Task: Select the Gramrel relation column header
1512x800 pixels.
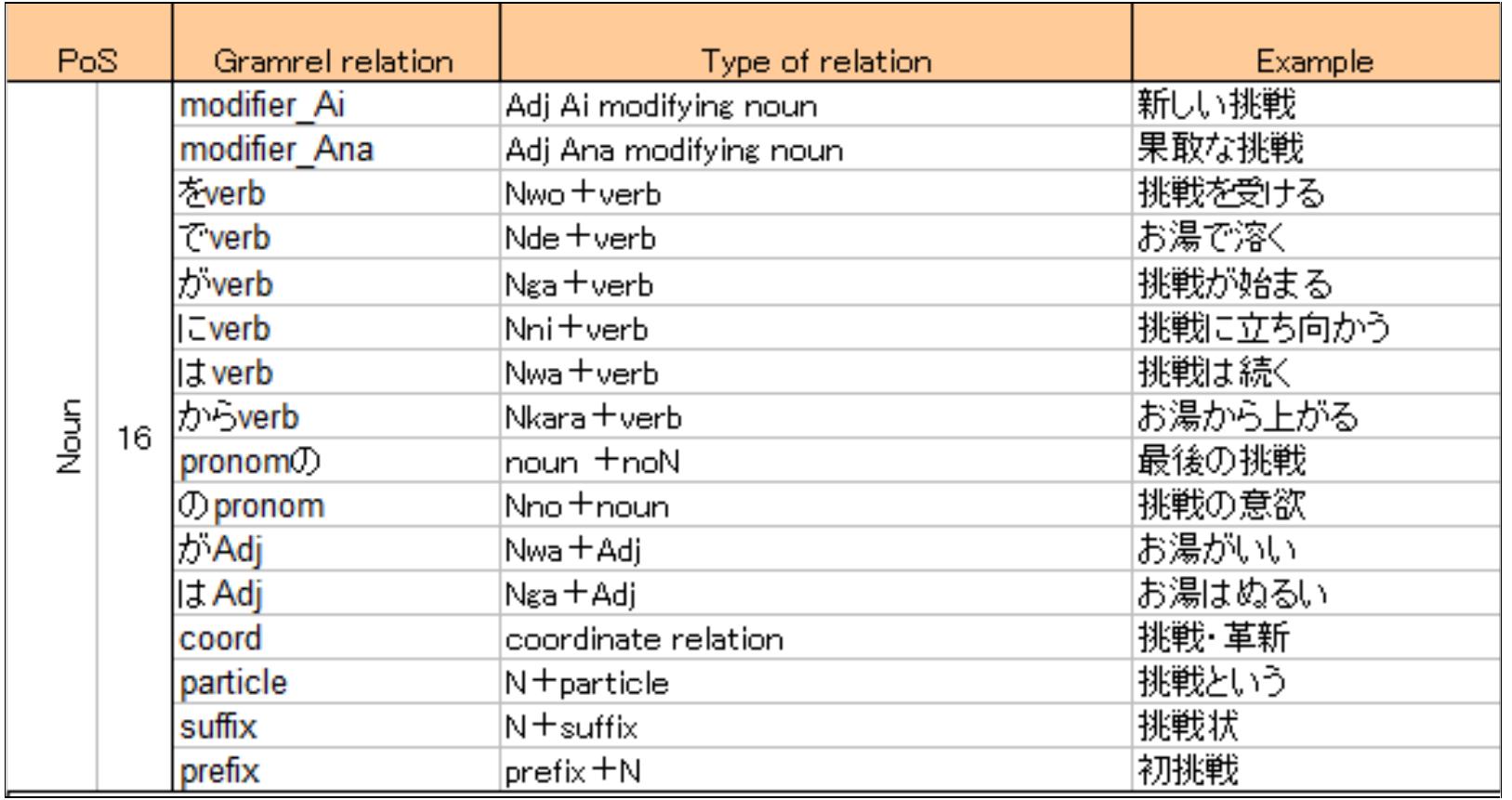Action: tap(334, 61)
